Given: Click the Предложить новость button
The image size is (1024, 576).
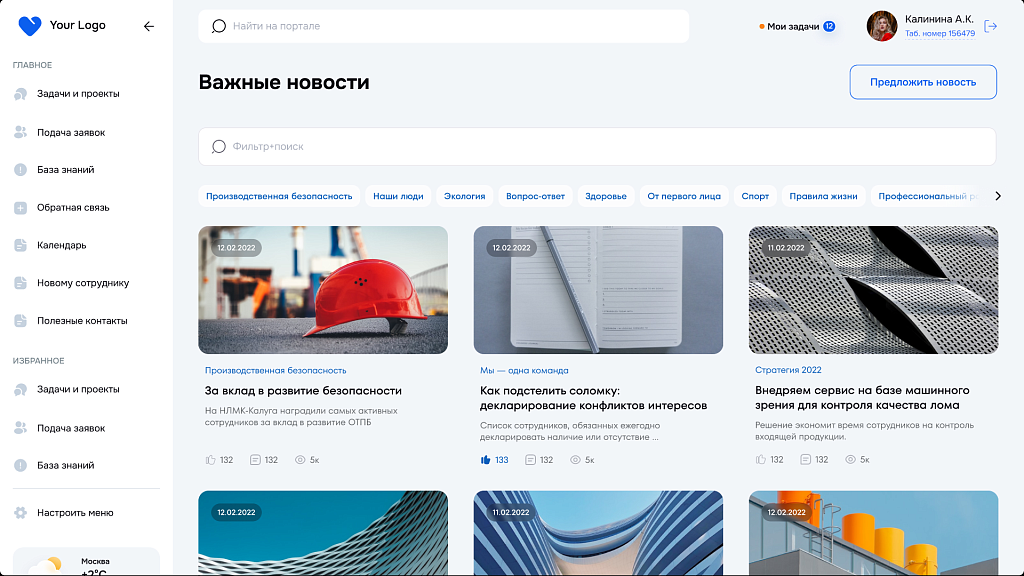Looking at the screenshot, I should pos(922,81).
